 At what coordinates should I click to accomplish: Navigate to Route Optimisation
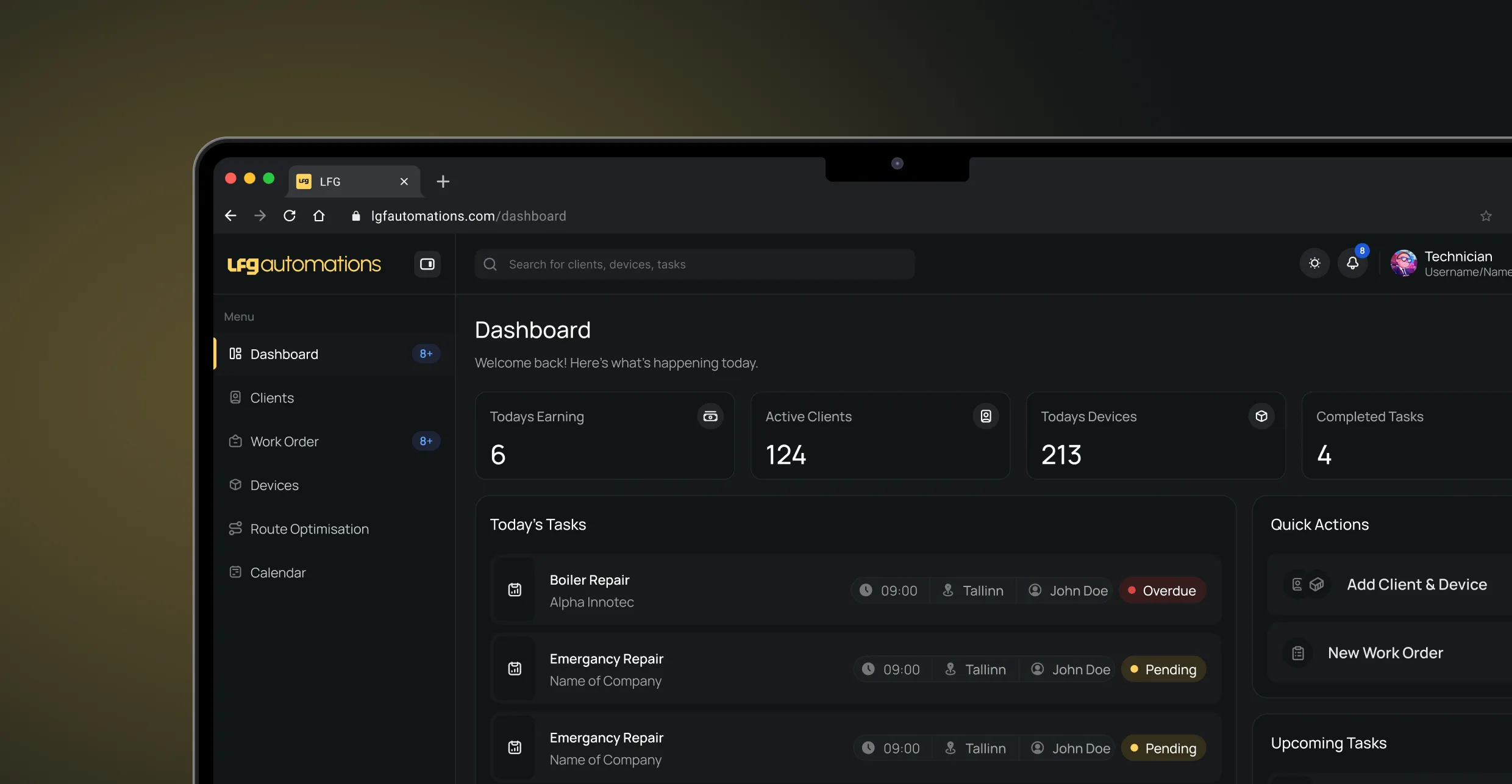pos(309,529)
